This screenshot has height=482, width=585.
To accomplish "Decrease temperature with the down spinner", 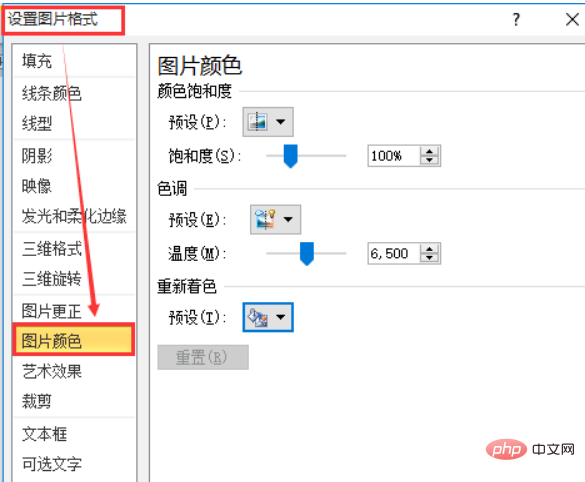I will pyautogui.click(x=429, y=258).
